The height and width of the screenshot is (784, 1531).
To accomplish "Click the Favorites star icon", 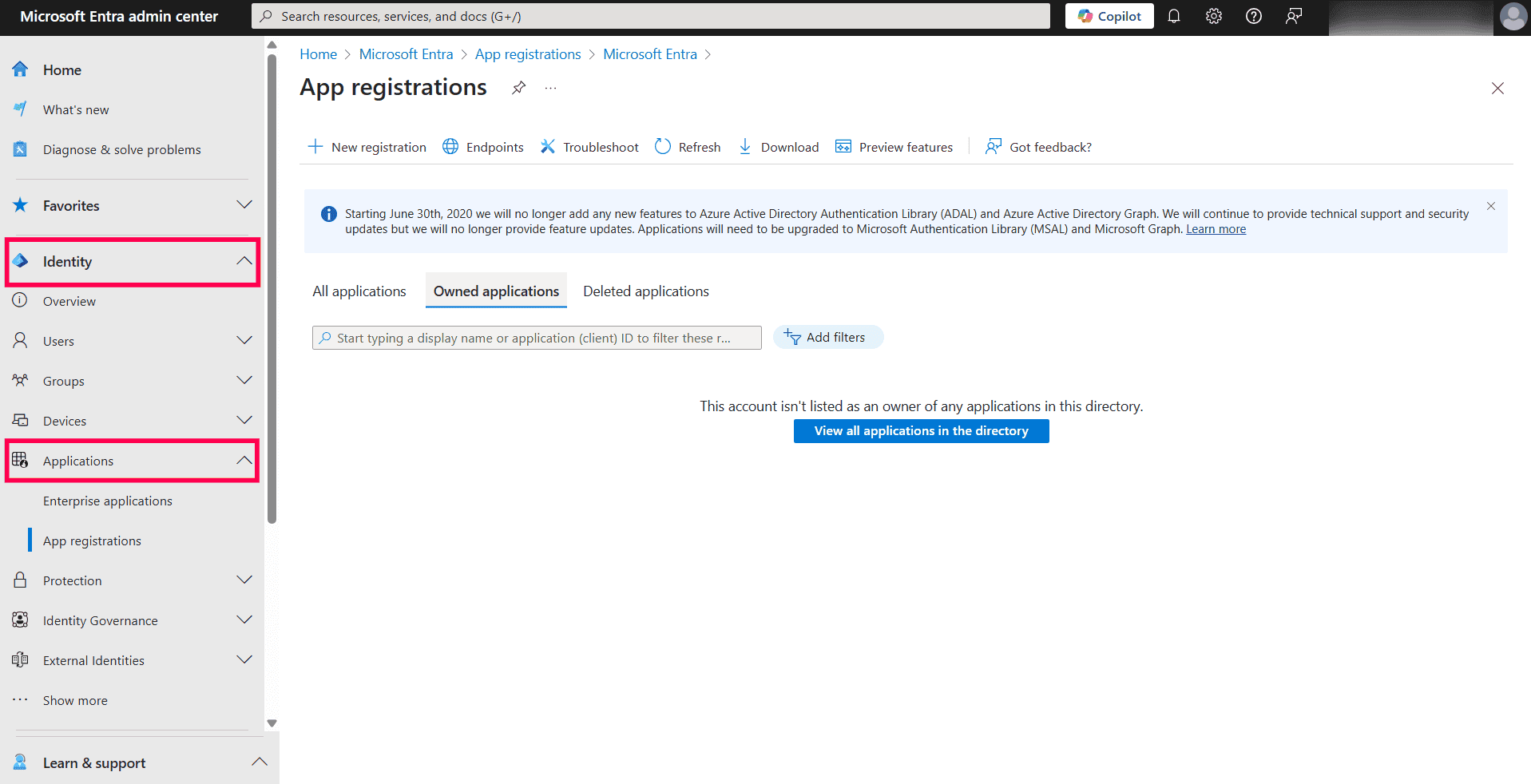I will pos(20,205).
